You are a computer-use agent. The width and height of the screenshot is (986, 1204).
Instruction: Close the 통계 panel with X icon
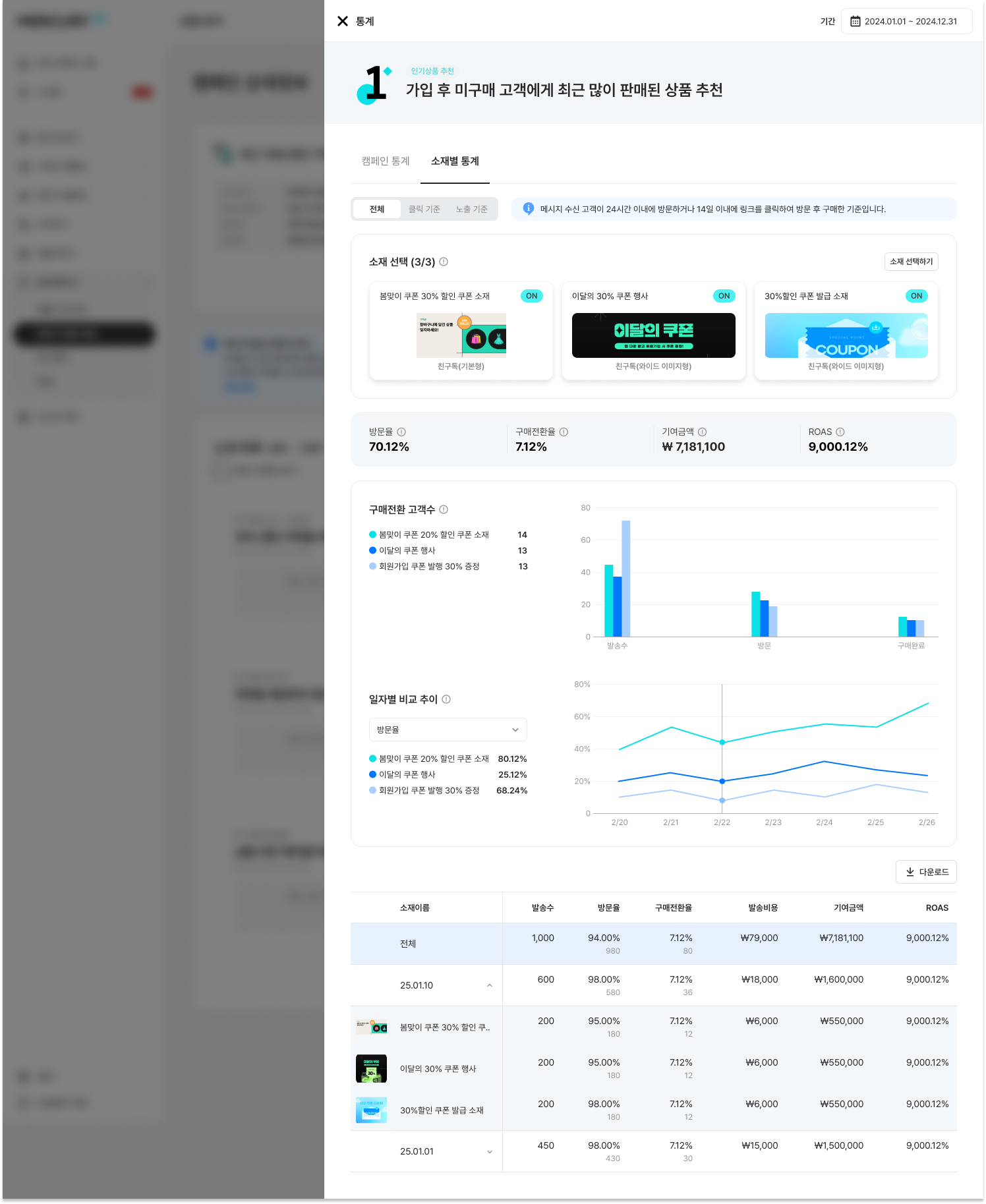point(343,21)
